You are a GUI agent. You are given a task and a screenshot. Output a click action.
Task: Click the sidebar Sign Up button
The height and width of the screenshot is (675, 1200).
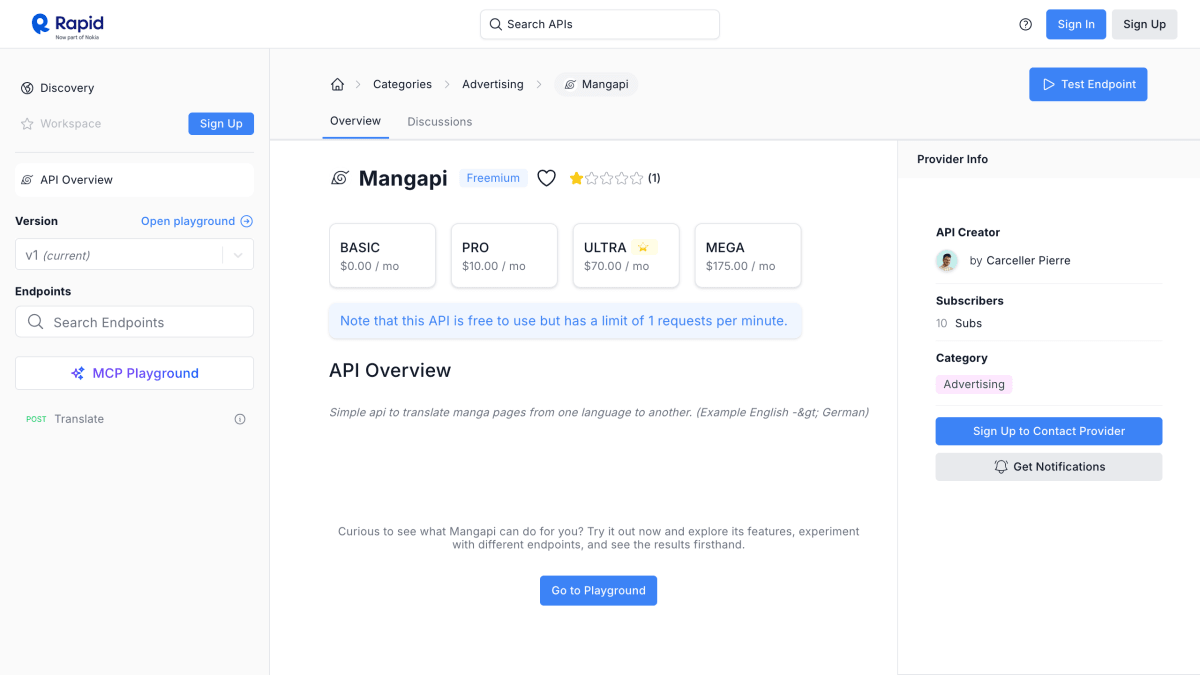click(x=221, y=124)
